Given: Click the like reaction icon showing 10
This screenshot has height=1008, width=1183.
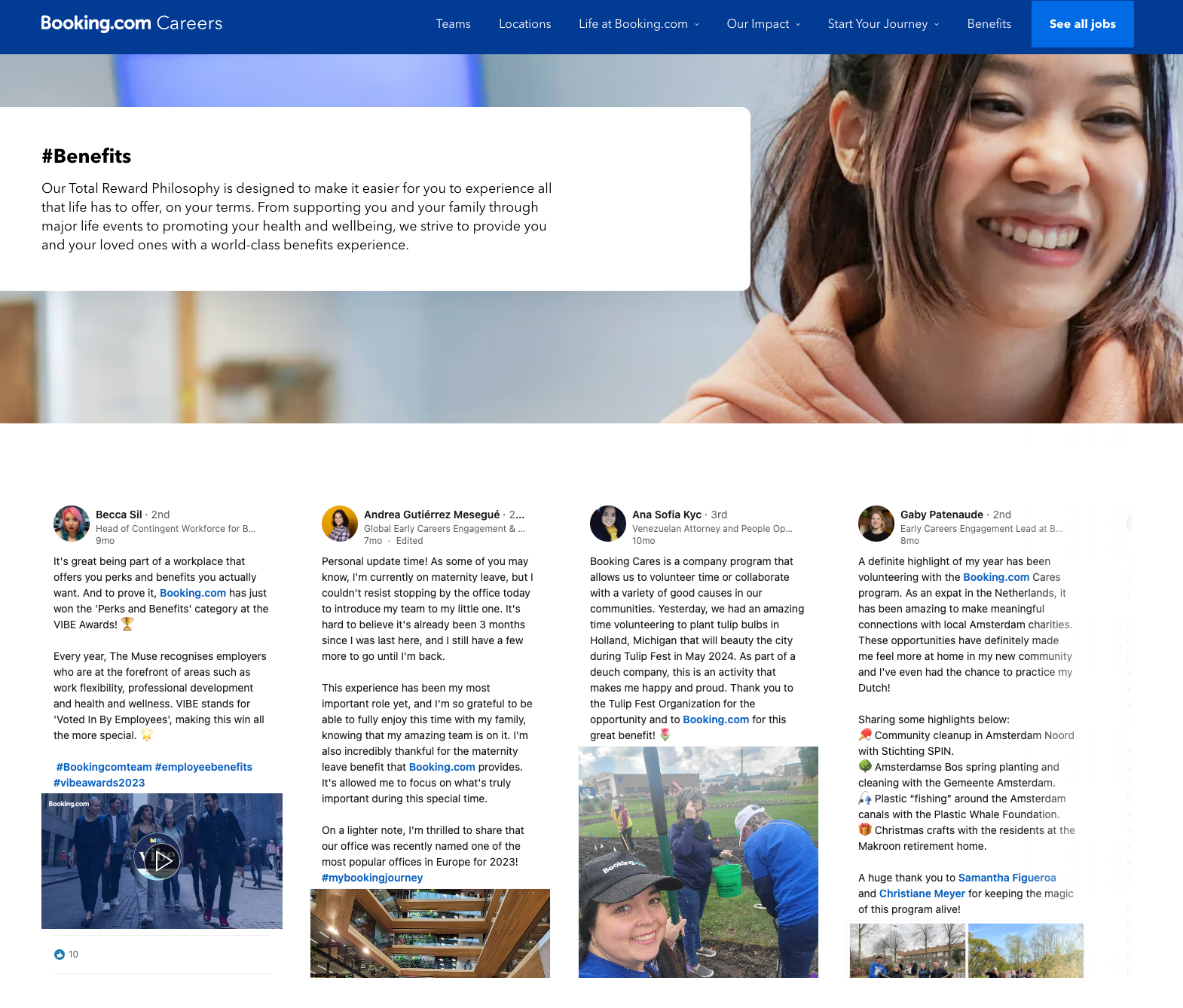Looking at the screenshot, I should click(60, 955).
